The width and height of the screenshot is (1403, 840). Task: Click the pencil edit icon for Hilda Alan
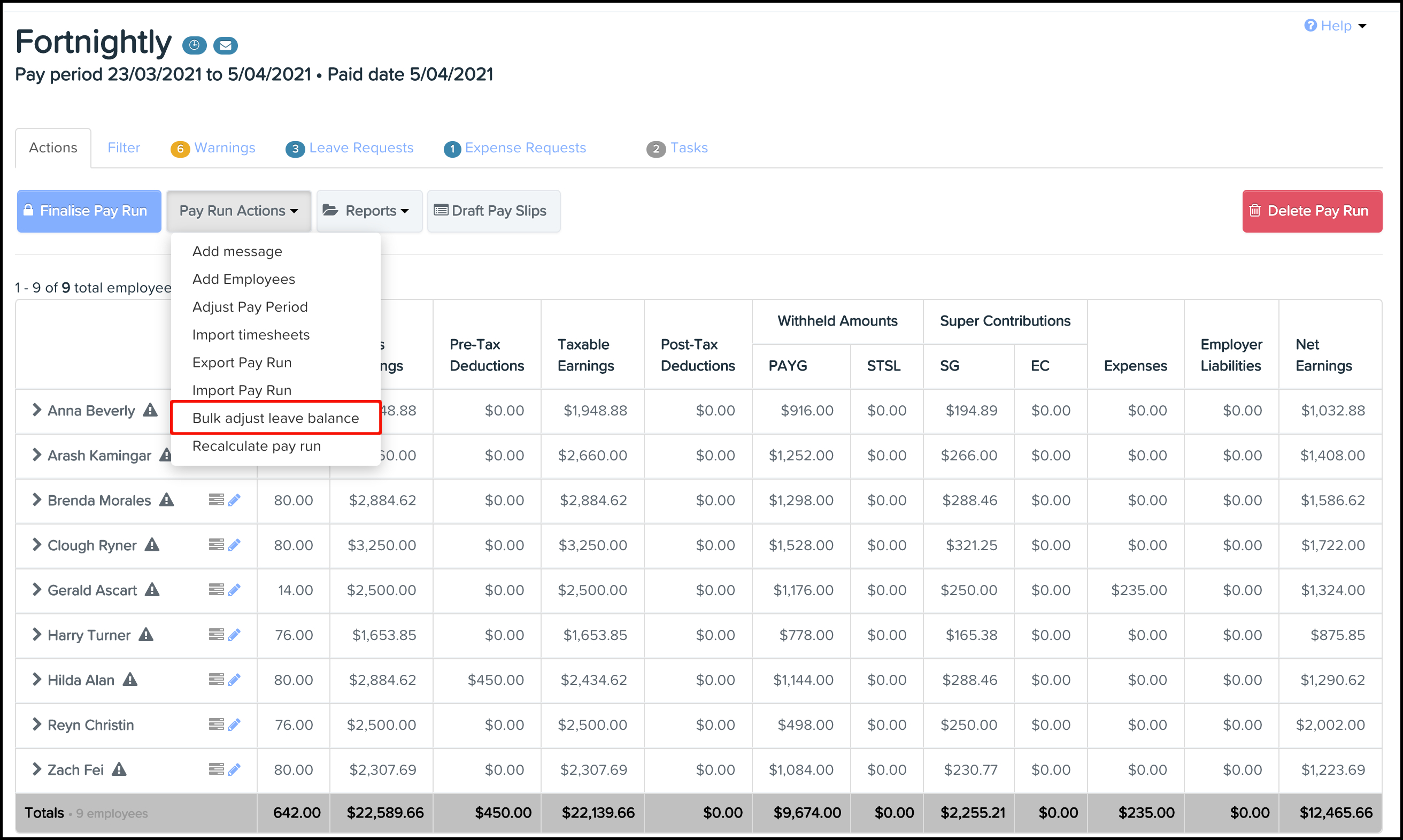point(234,679)
